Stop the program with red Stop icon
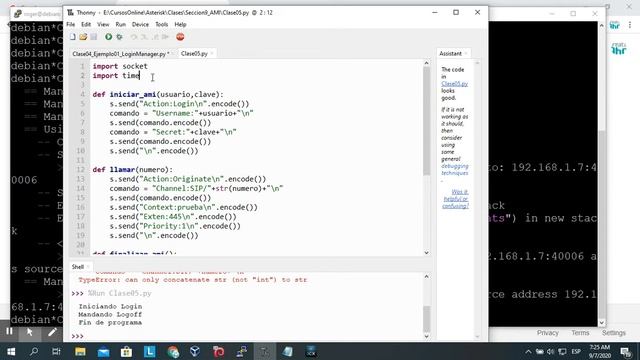 [180, 37]
